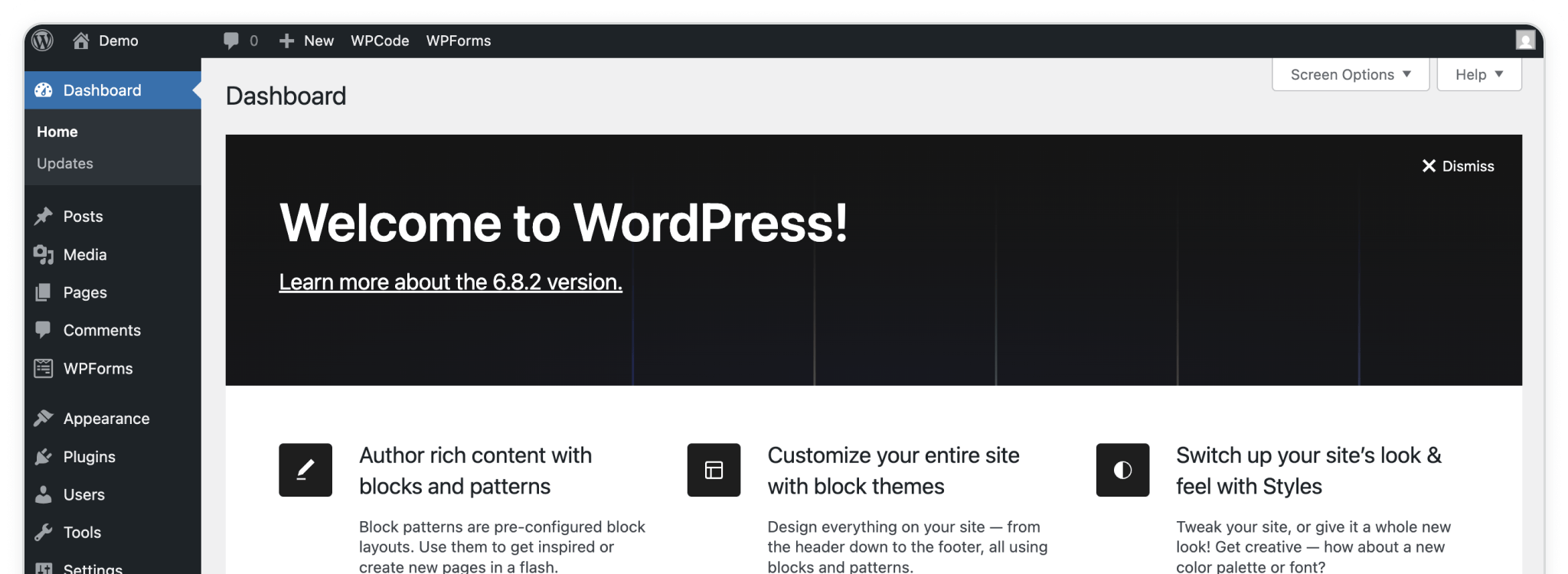Click 'Customize your entire site' heading
Viewport: 1568px width, 574px height.
click(893, 471)
